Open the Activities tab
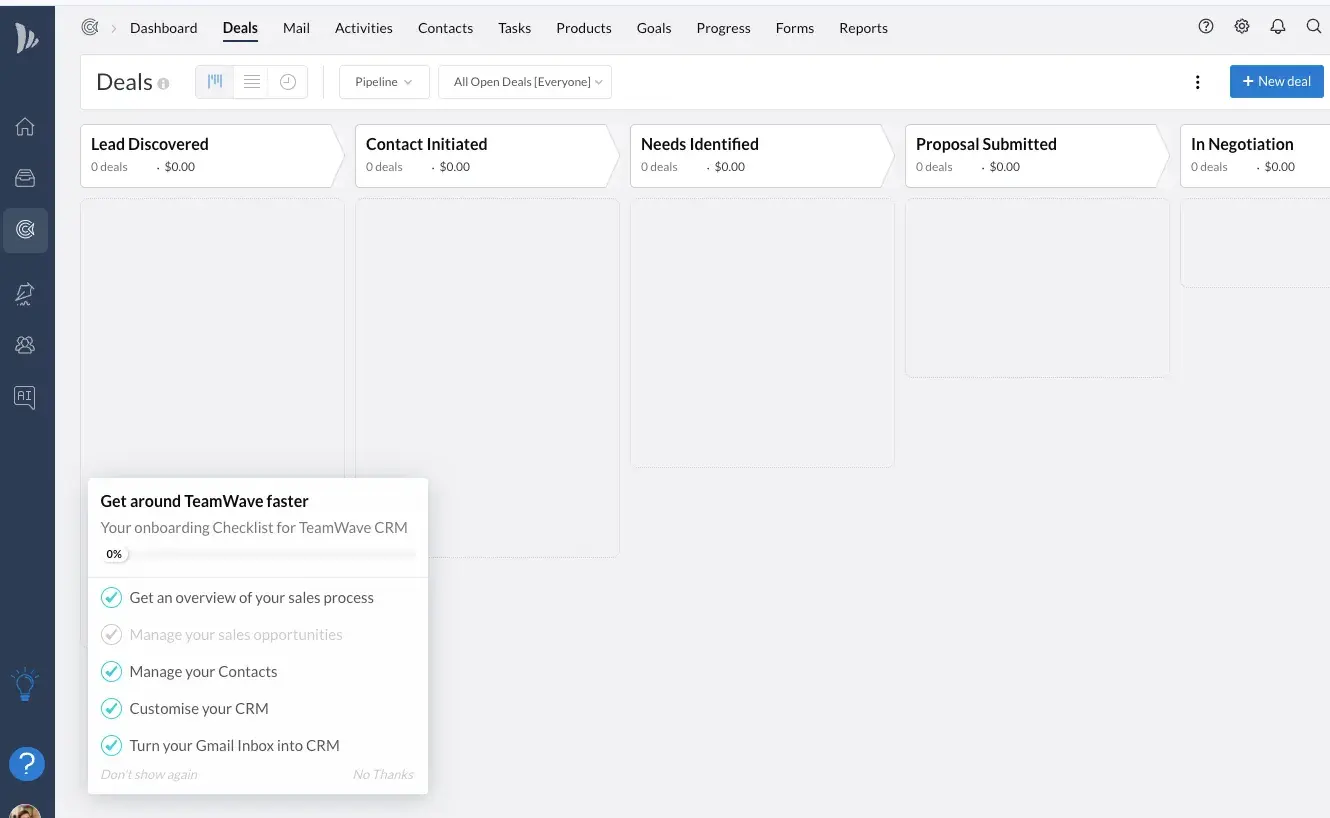Image resolution: width=1330 pixels, height=818 pixels. (363, 28)
